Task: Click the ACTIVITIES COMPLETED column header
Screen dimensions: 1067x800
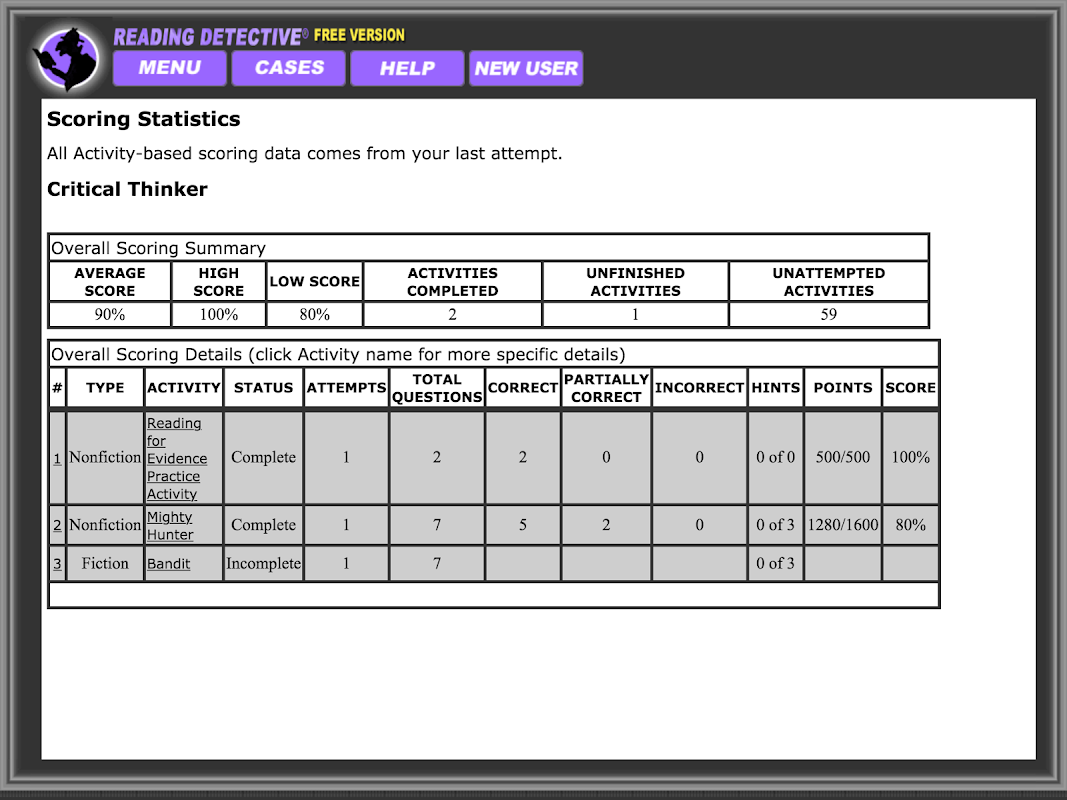Action: pyautogui.click(x=453, y=282)
